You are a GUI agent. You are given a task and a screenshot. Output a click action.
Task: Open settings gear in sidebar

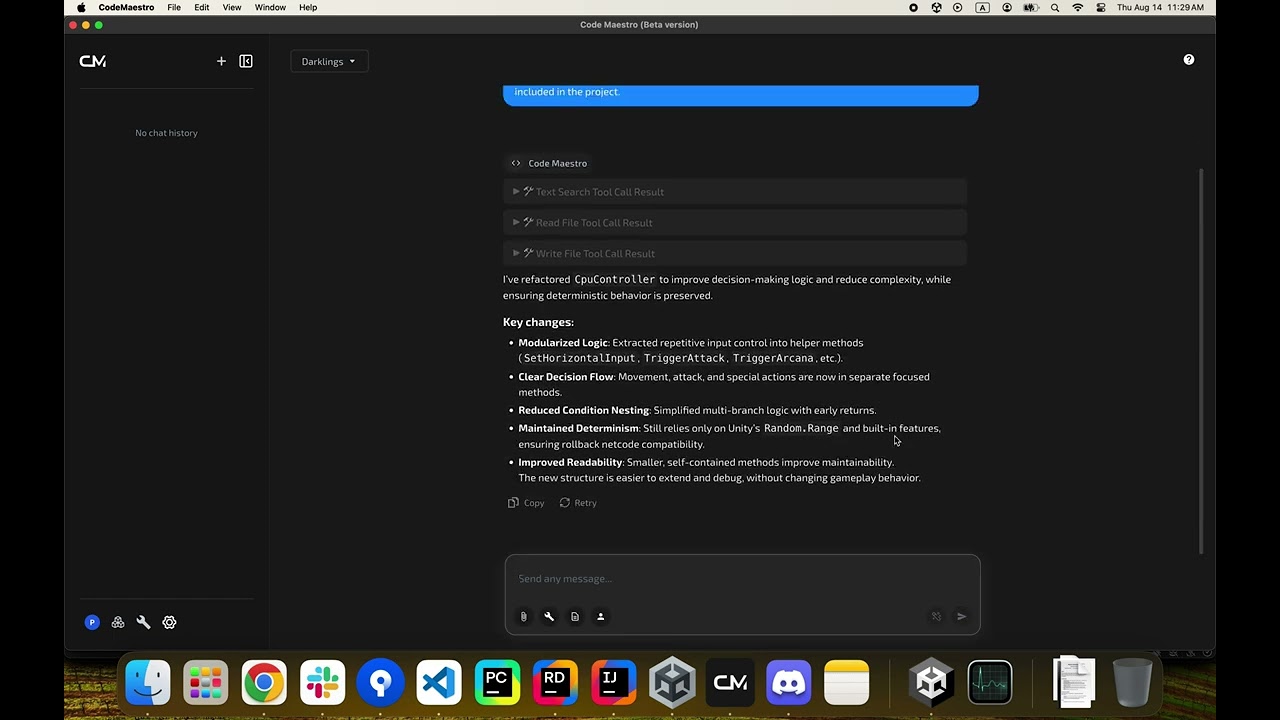click(x=169, y=622)
